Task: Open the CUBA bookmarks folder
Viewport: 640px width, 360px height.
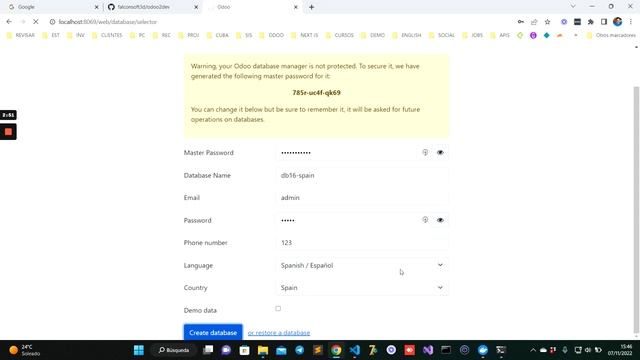Action: (x=218, y=35)
